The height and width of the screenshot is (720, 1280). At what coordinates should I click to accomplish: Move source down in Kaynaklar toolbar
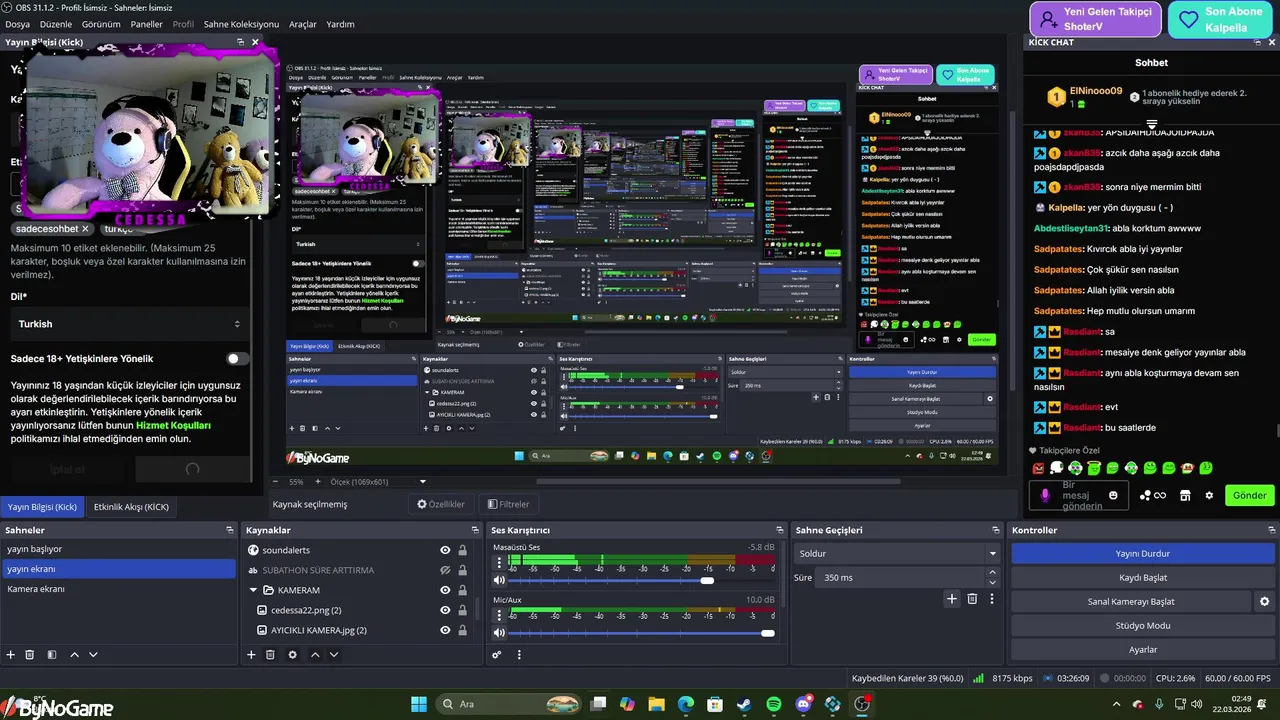334,654
